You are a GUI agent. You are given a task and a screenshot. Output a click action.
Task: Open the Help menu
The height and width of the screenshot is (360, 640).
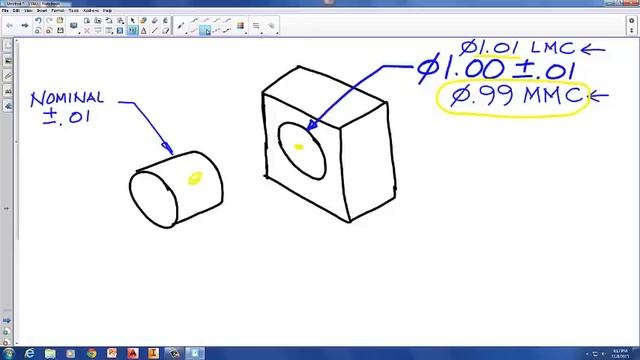pos(107,11)
